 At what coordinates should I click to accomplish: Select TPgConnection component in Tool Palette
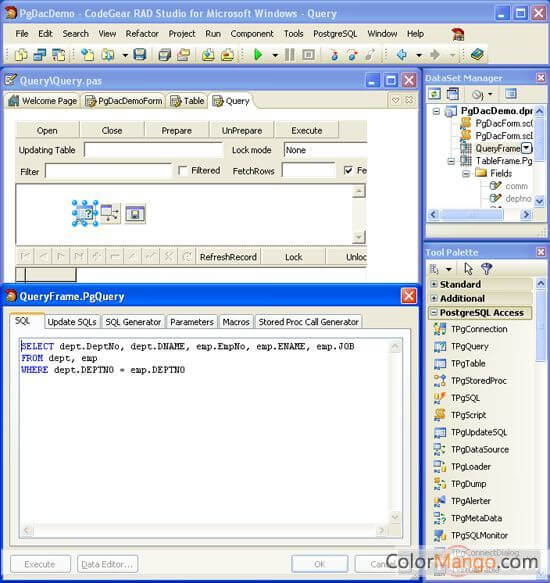pyautogui.click(x=470, y=329)
